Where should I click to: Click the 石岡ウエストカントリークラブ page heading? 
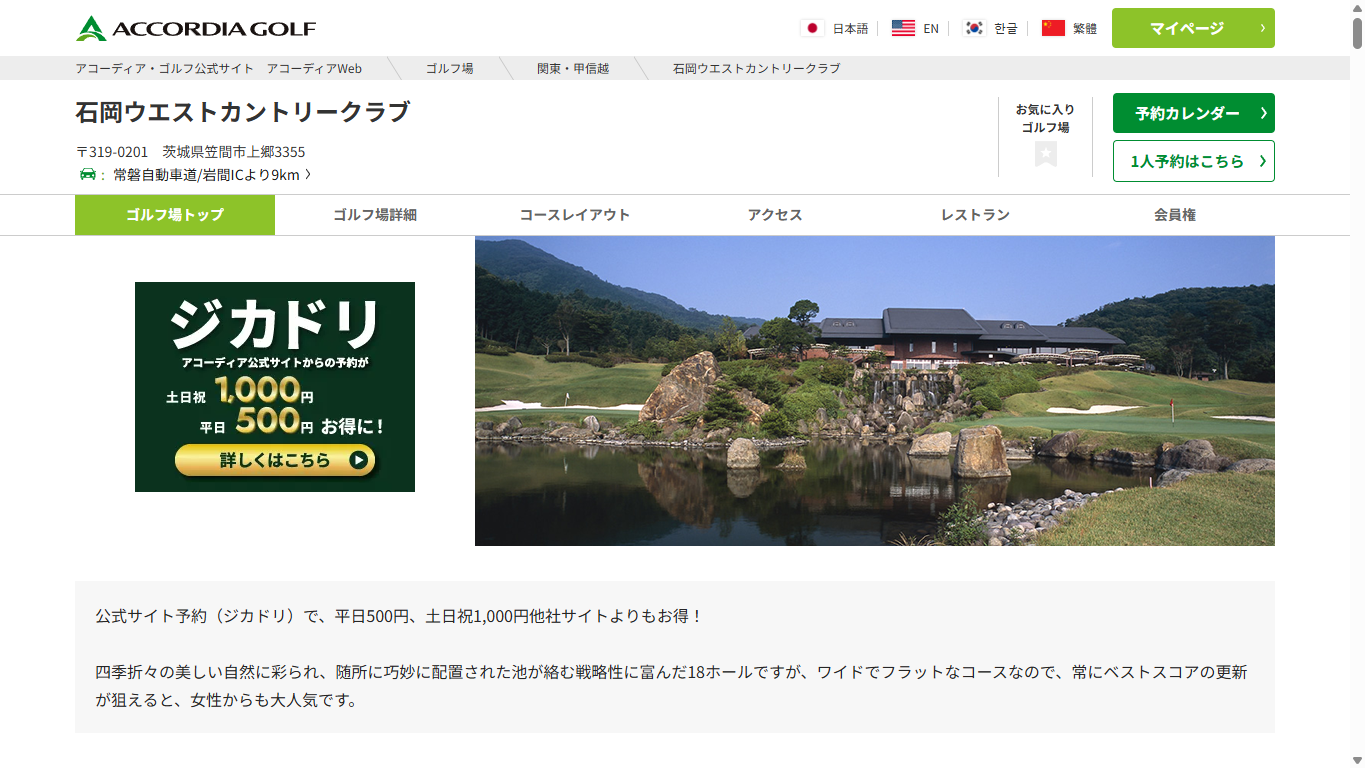click(x=243, y=112)
